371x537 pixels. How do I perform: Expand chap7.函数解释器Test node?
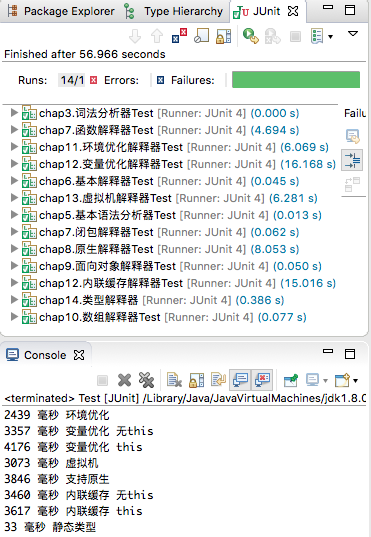pyautogui.click(x=14, y=130)
